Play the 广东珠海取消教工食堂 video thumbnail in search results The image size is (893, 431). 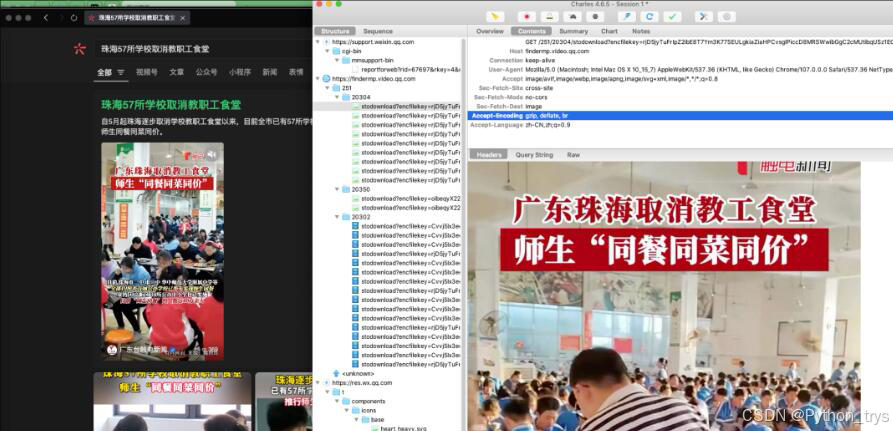162,251
